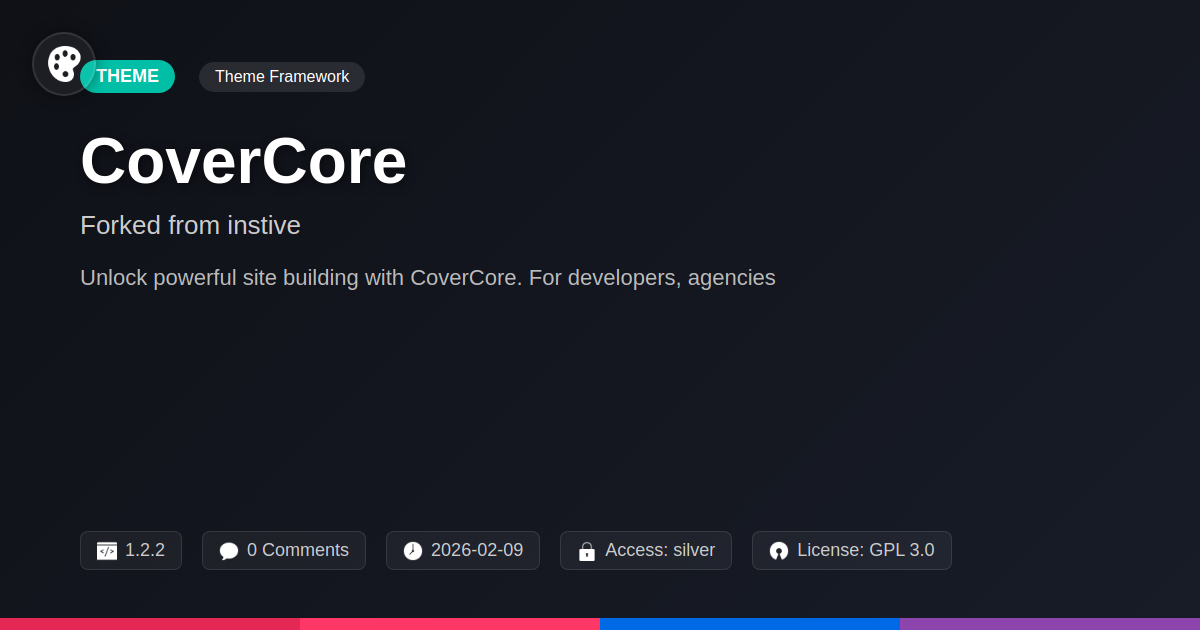
Task: Open the Theme Framework category tag
Action: click(282, 77)
